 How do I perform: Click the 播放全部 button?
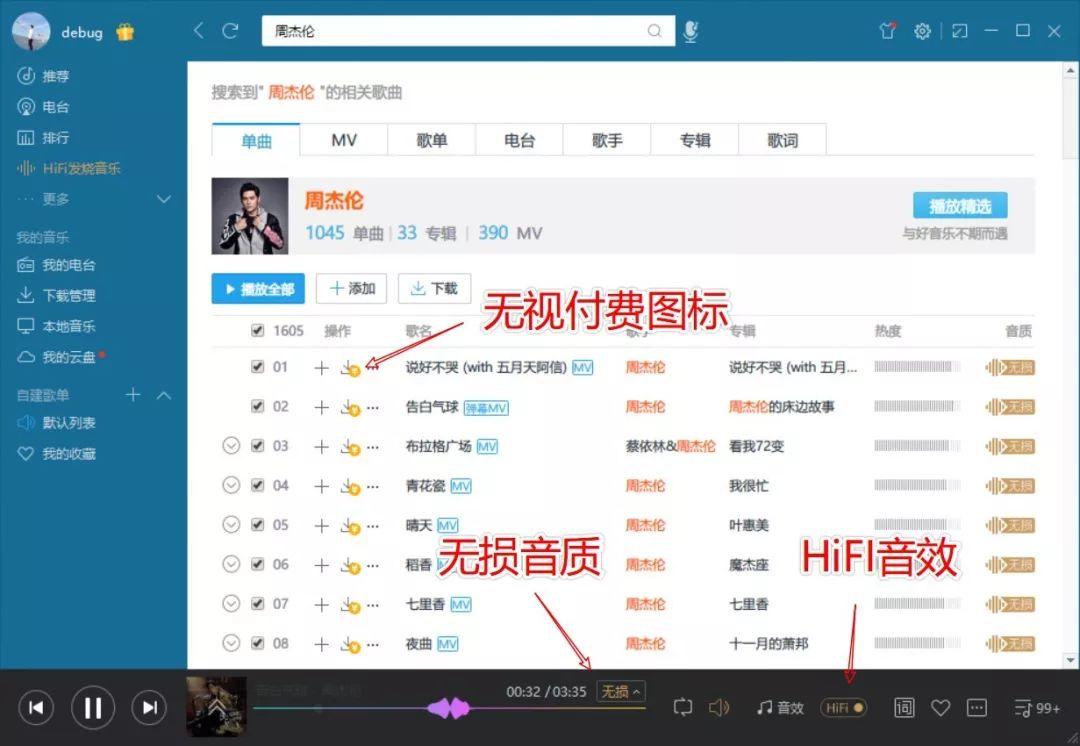coord(258,289)
